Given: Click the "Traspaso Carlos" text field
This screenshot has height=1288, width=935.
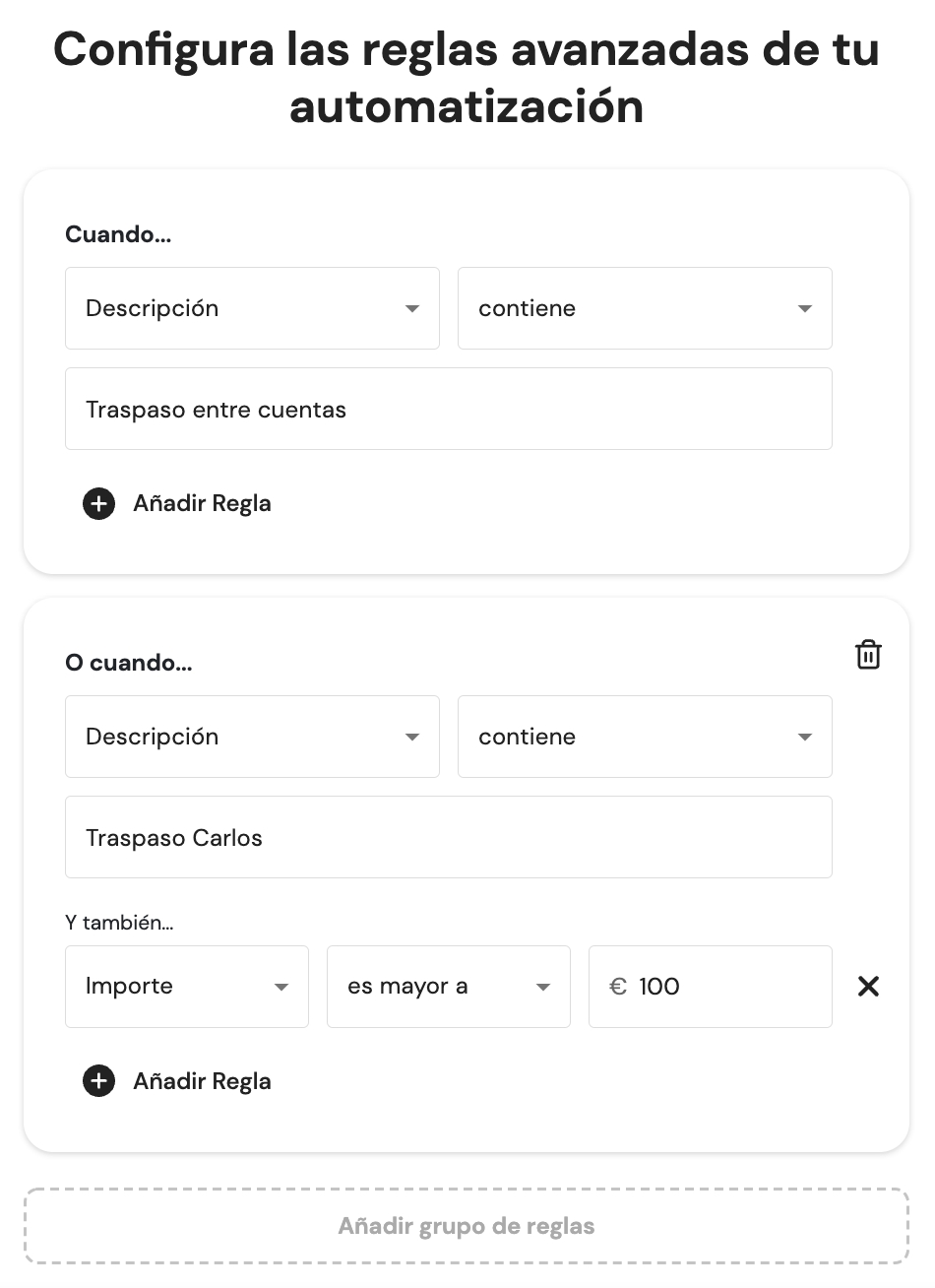Looking at the screenshot, I should tap(448, 838).
